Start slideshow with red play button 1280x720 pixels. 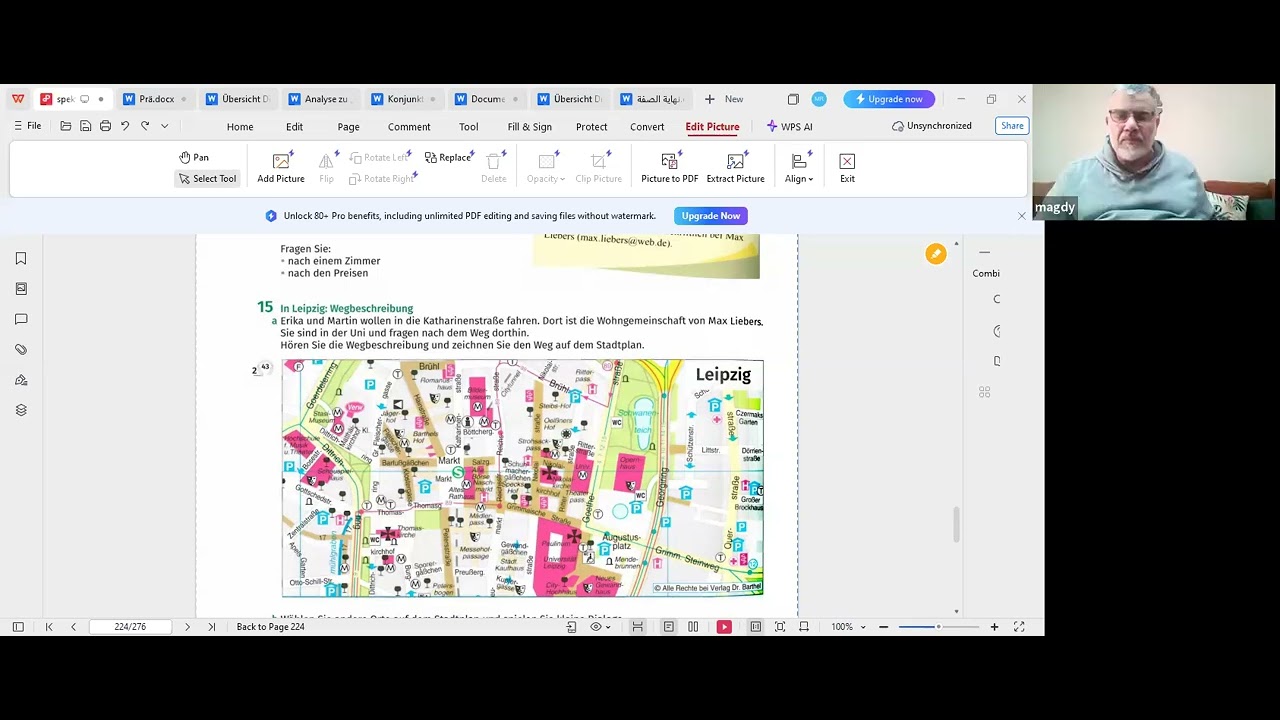tap(724, 627)
